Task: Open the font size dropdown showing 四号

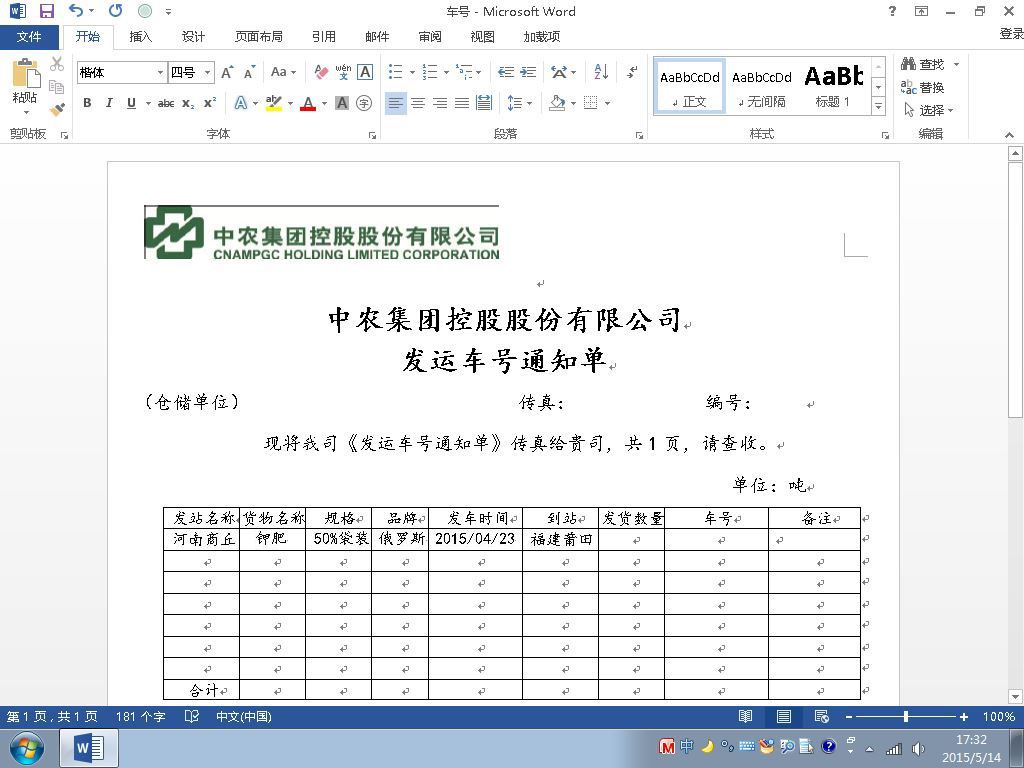Action: click(208, 72)
